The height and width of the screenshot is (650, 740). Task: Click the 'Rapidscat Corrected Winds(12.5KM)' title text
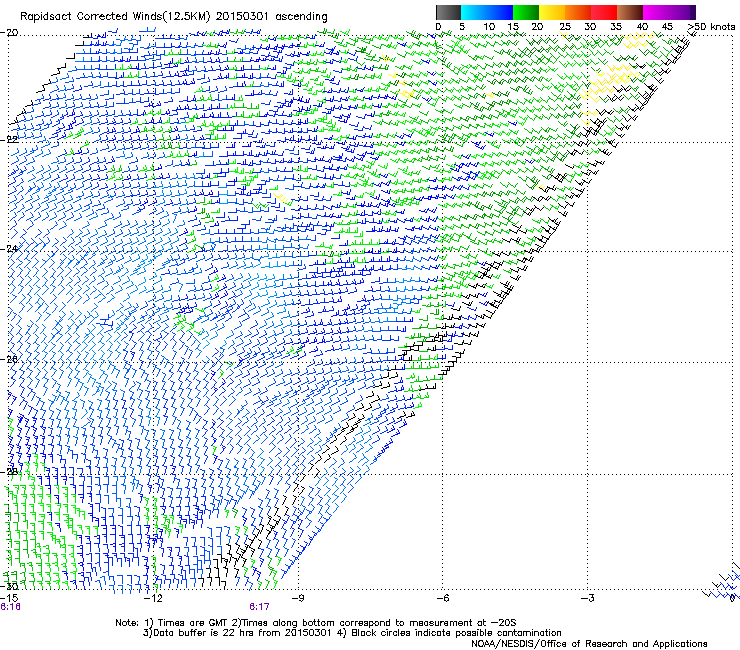[115, 17]
